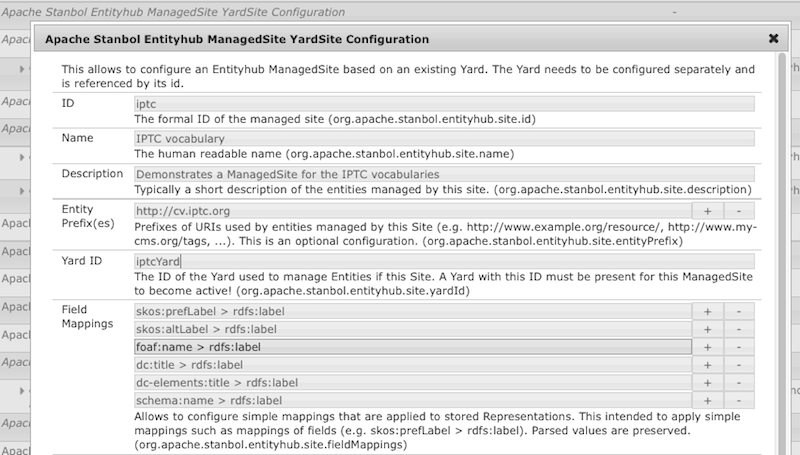
Task: Add a mapping after skos:prefLabel row
Action: [x=708, y=311]
